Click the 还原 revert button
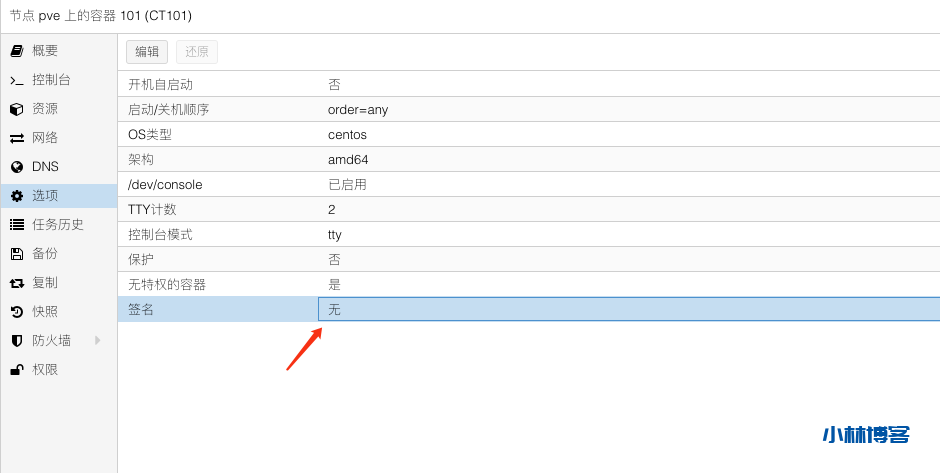The height and width of the screenshot is (473, 940). click(x=197, y=53)
